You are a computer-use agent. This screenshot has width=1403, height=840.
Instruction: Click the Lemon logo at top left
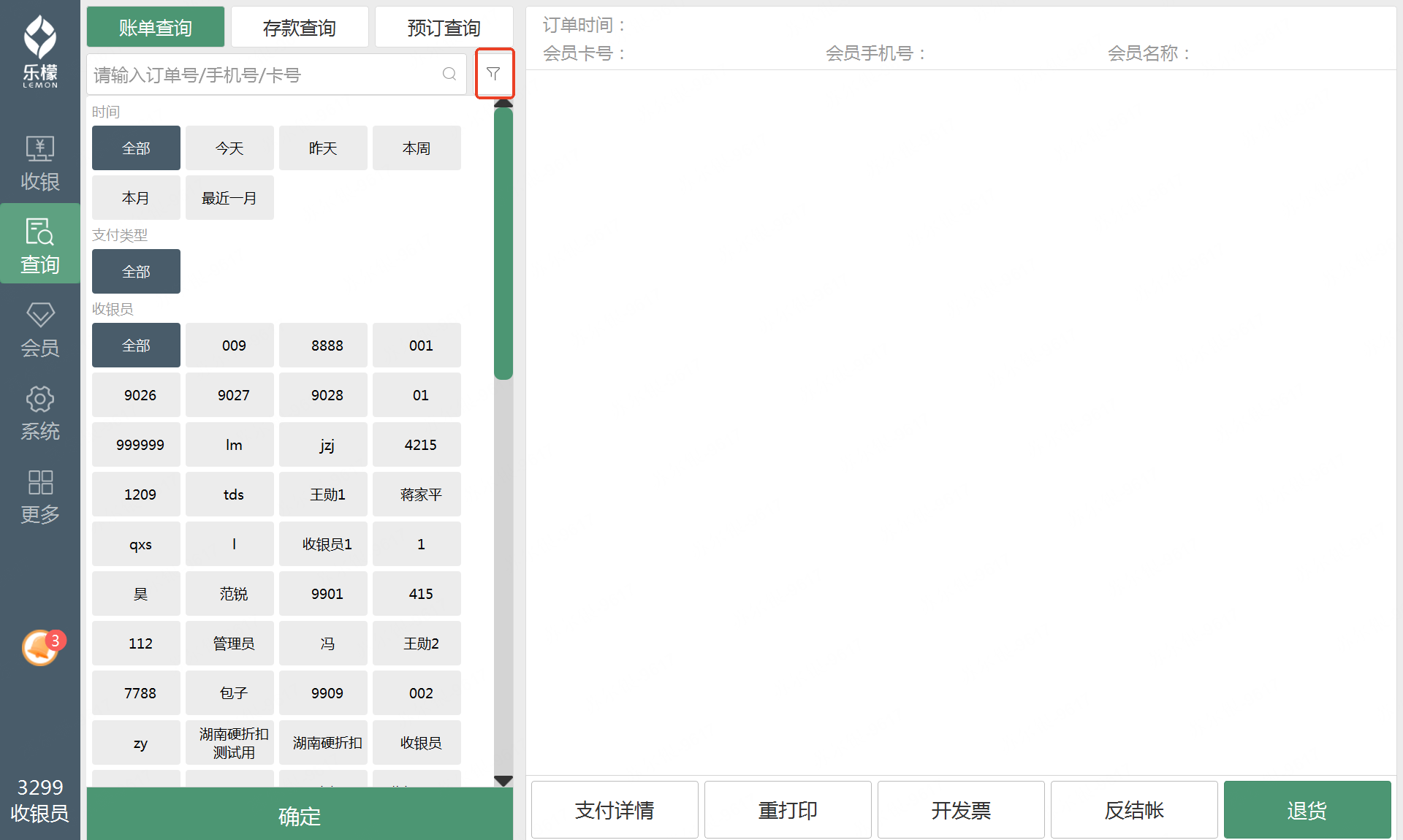[39, 51]
